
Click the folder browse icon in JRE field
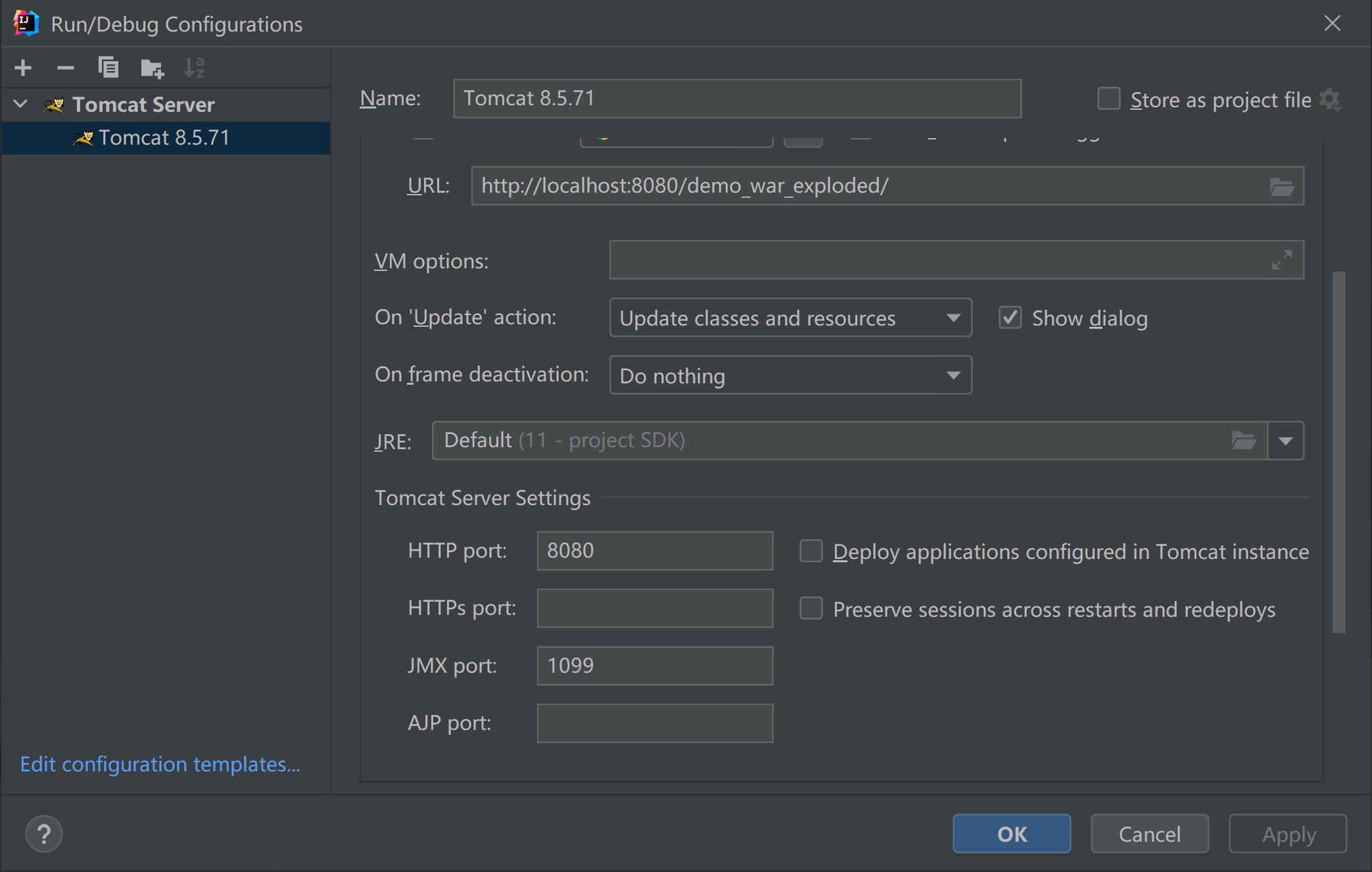pos(1243,441)
